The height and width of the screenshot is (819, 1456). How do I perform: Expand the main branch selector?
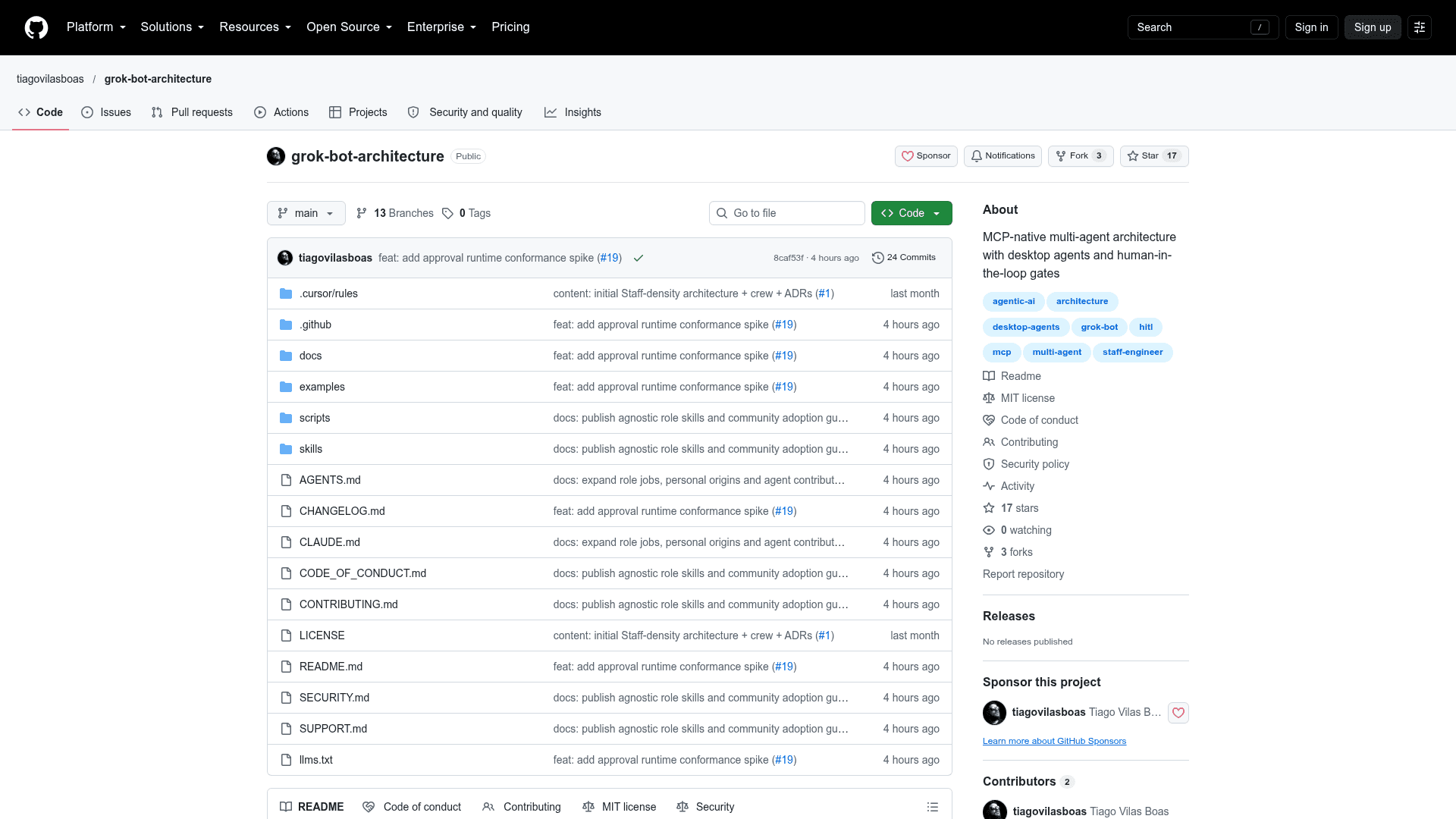[306, 213]
